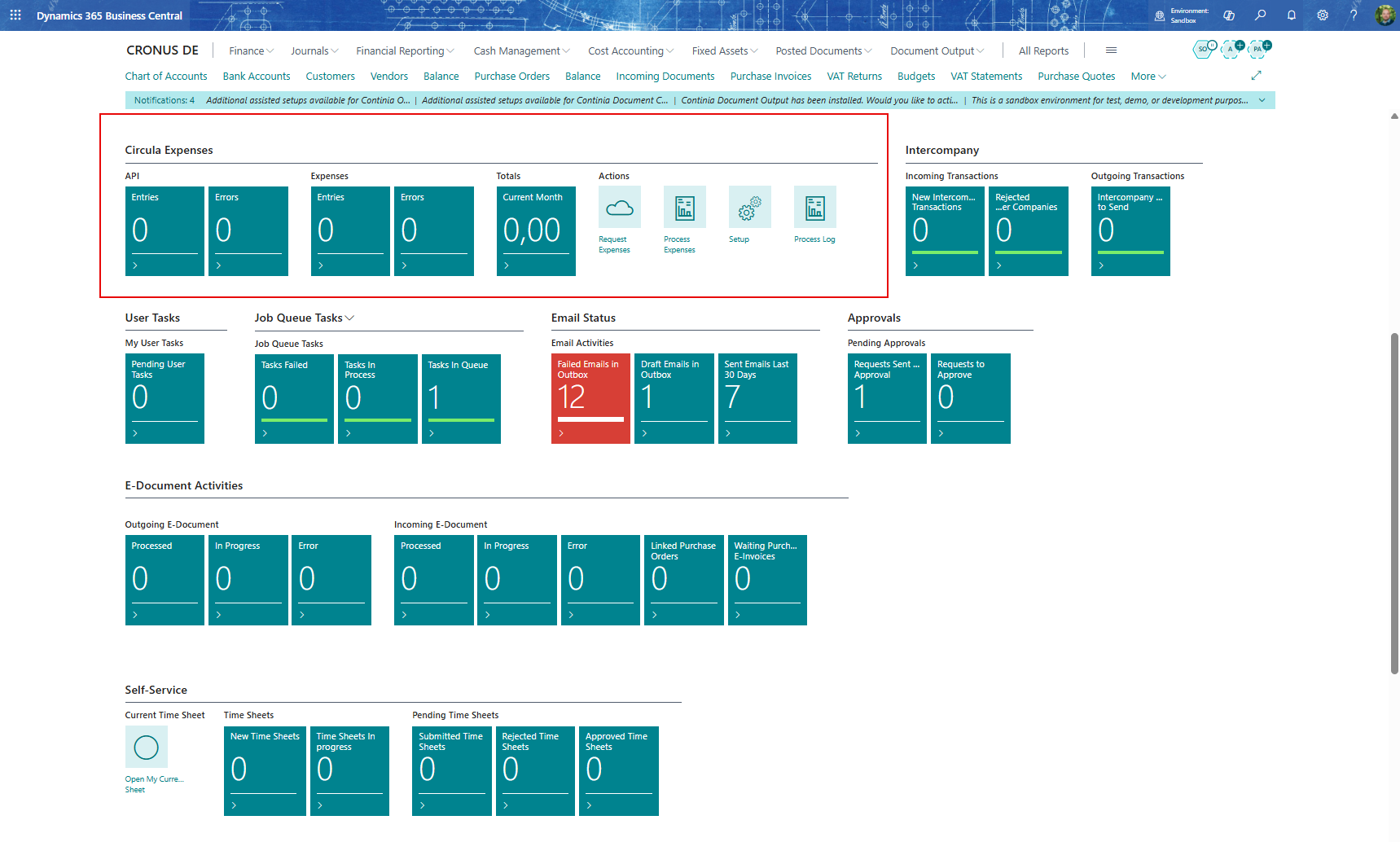Image resolution: width=1400 pixels, height=842 pixels.
Task: Go to Customers list
Action: [331, 77]
